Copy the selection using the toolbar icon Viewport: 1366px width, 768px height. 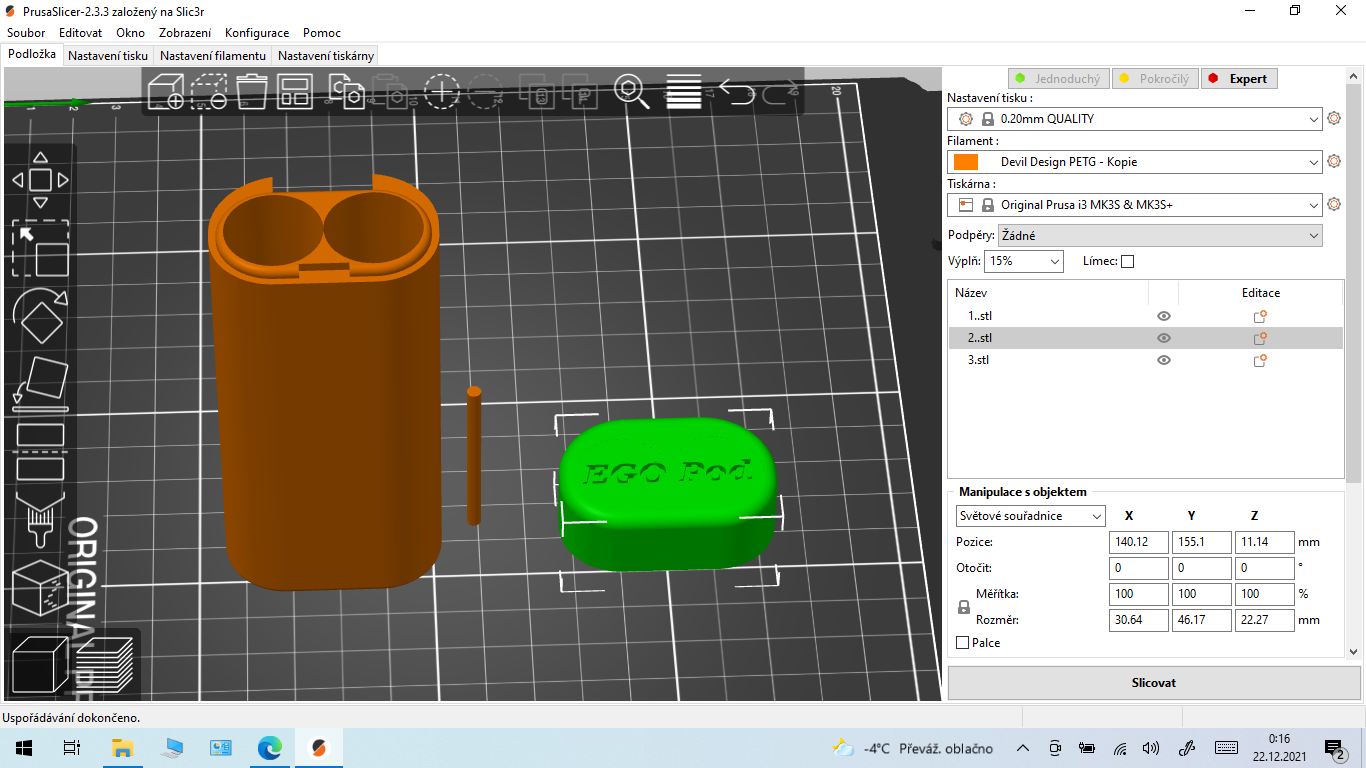click(348, 91)
